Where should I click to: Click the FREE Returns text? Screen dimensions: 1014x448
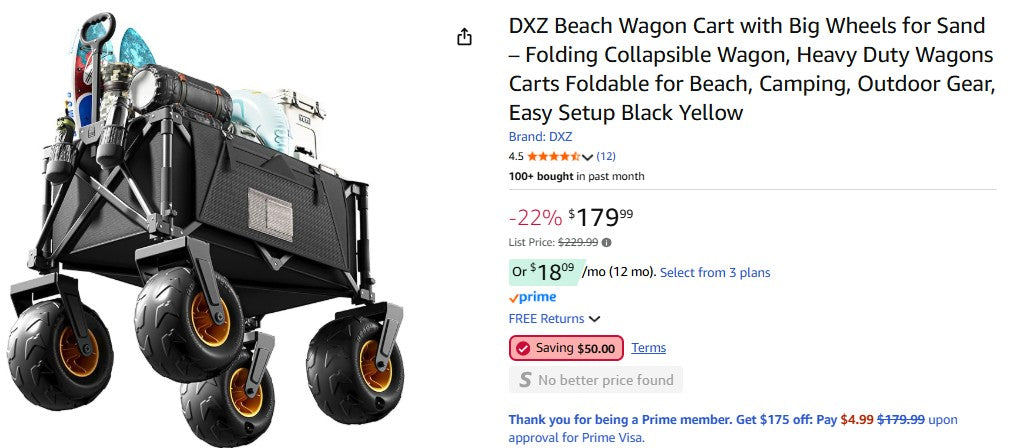546,319
